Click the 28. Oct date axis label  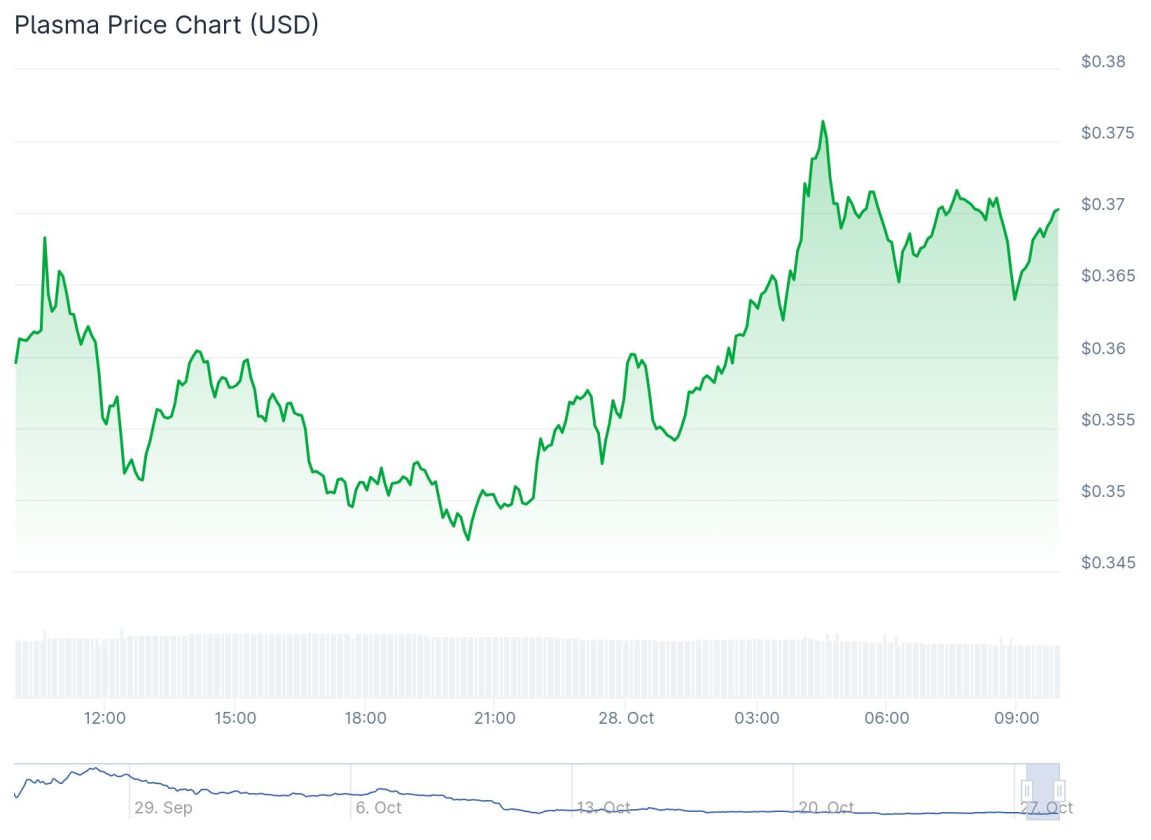[626, 718]
